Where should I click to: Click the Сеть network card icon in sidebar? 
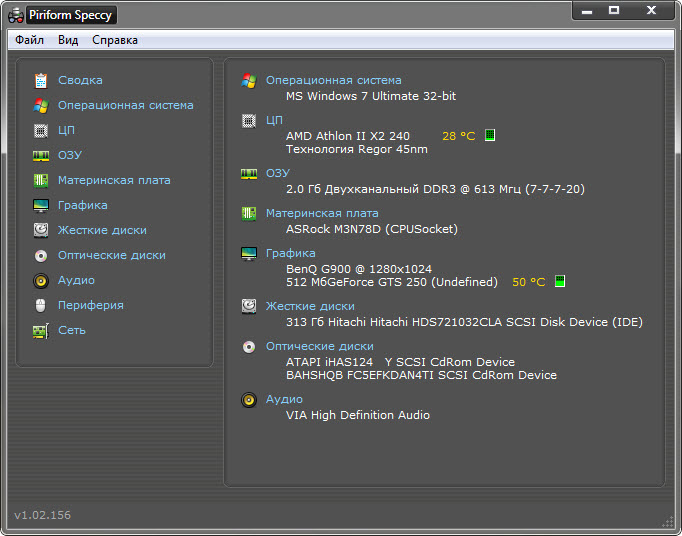[x=41, y=330]
